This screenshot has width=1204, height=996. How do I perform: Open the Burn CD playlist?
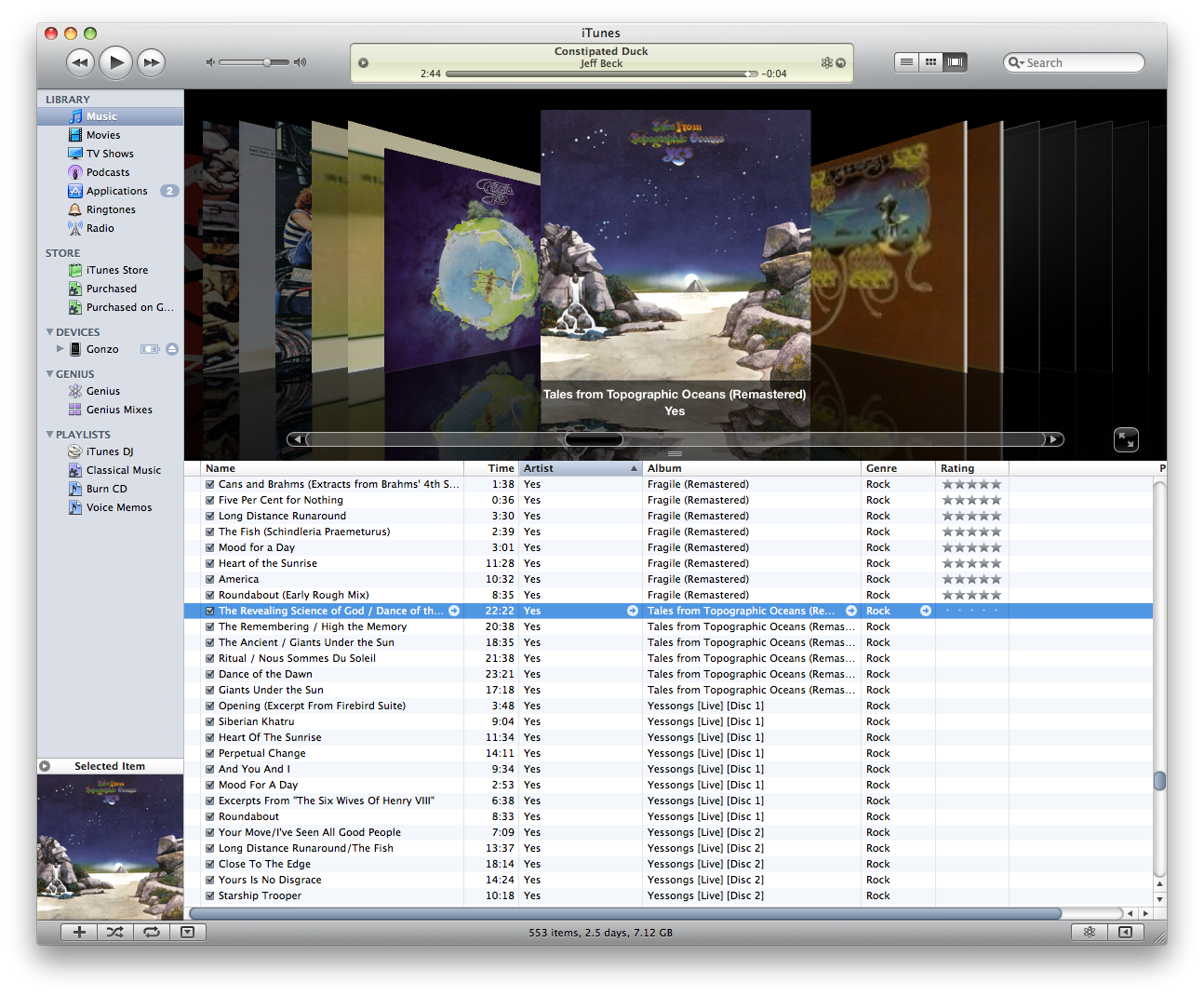click(x=111, y=489)
